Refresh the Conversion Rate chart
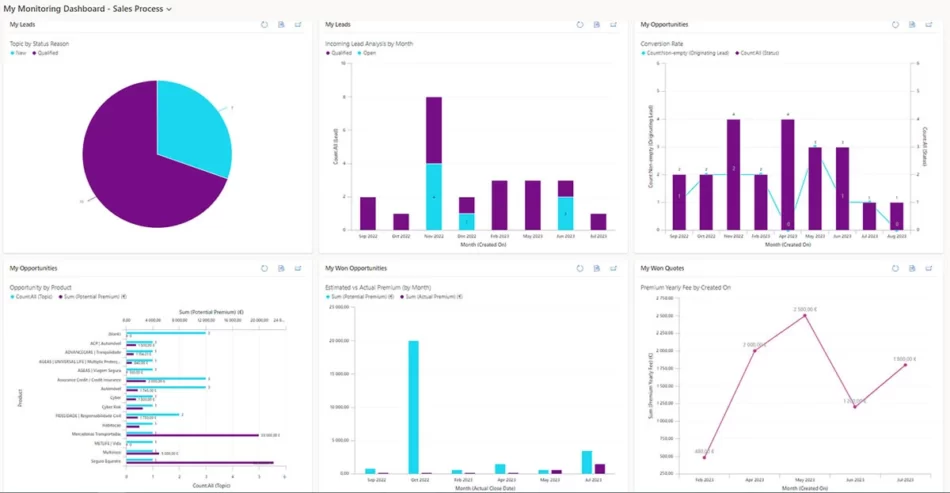 895,24
